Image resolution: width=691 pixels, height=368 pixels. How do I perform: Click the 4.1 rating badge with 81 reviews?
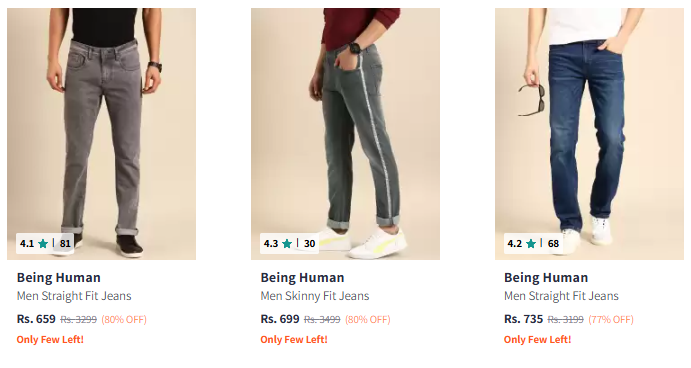[45, 243]
